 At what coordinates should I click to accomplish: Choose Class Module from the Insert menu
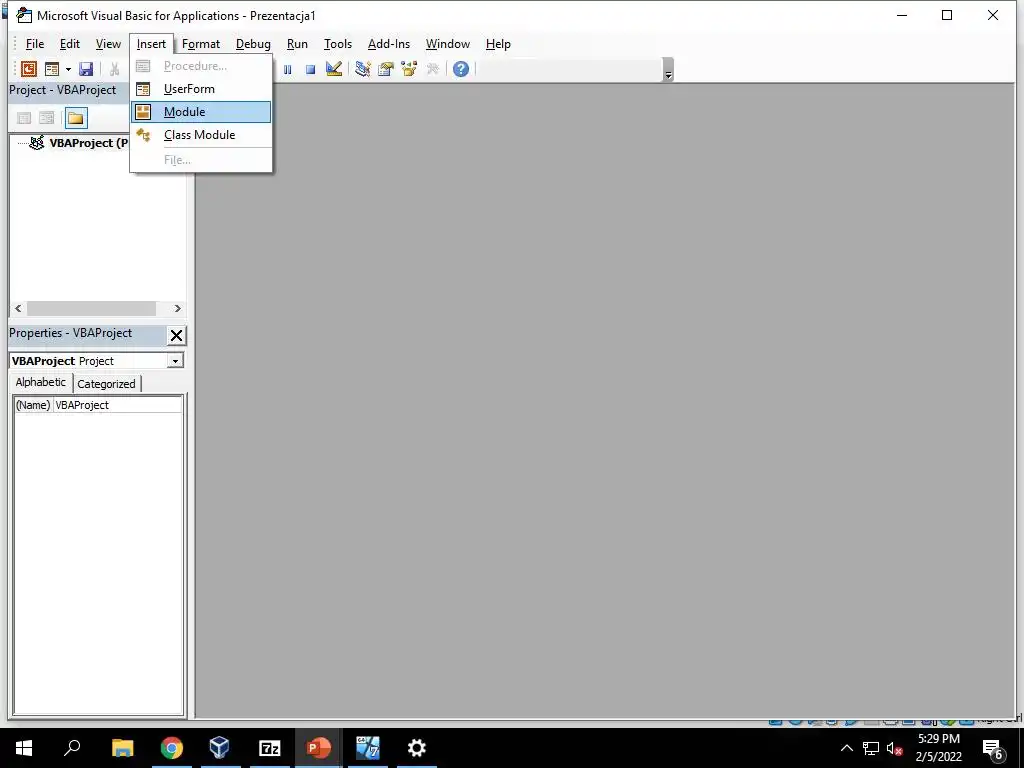click(x=201, y=135)
